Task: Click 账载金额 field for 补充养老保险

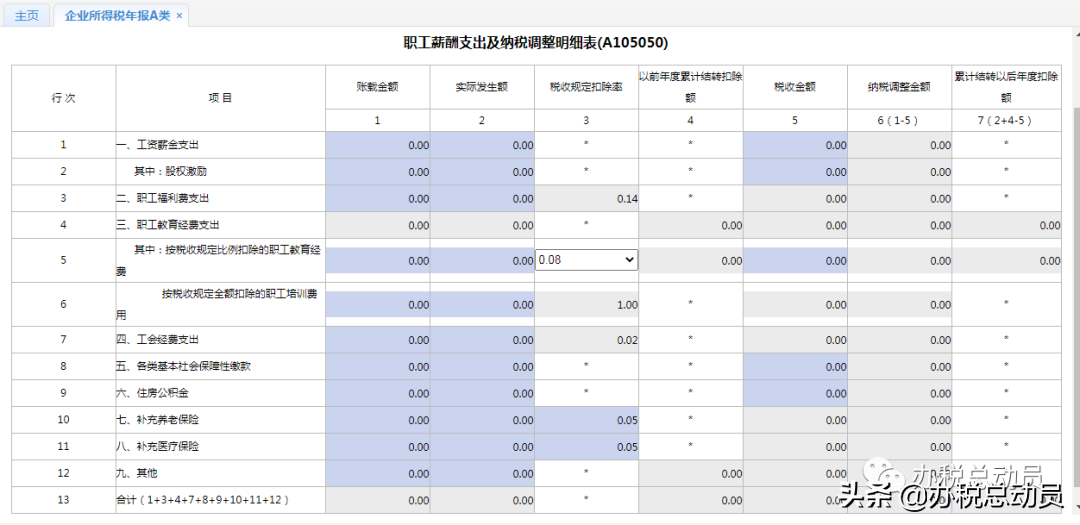Action: pyautogui.click(x=378, y=420)
